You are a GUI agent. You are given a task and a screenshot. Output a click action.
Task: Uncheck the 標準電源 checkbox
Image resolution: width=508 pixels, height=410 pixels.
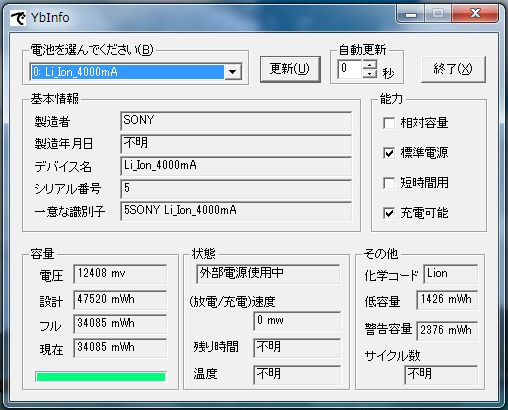pos(389,153)
